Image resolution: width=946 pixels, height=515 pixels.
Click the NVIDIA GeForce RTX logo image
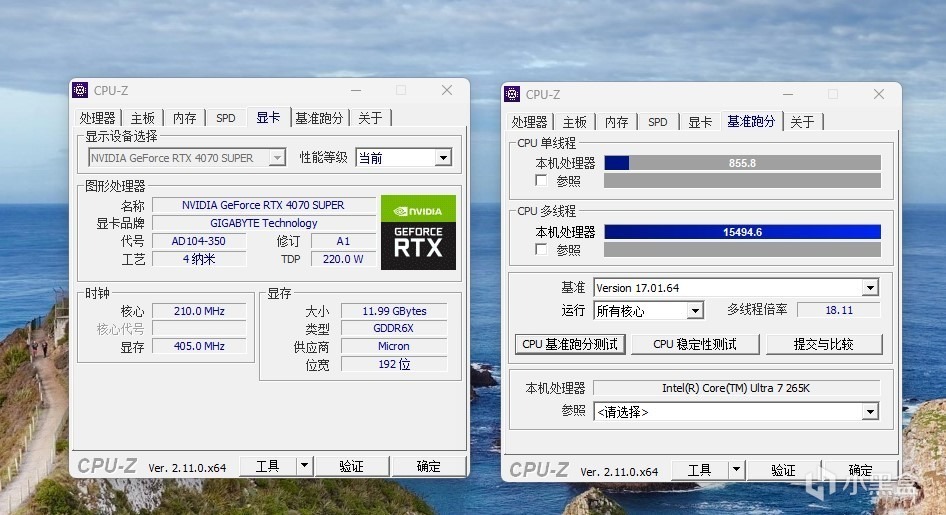pyautogui.click(x=418, y=232)
